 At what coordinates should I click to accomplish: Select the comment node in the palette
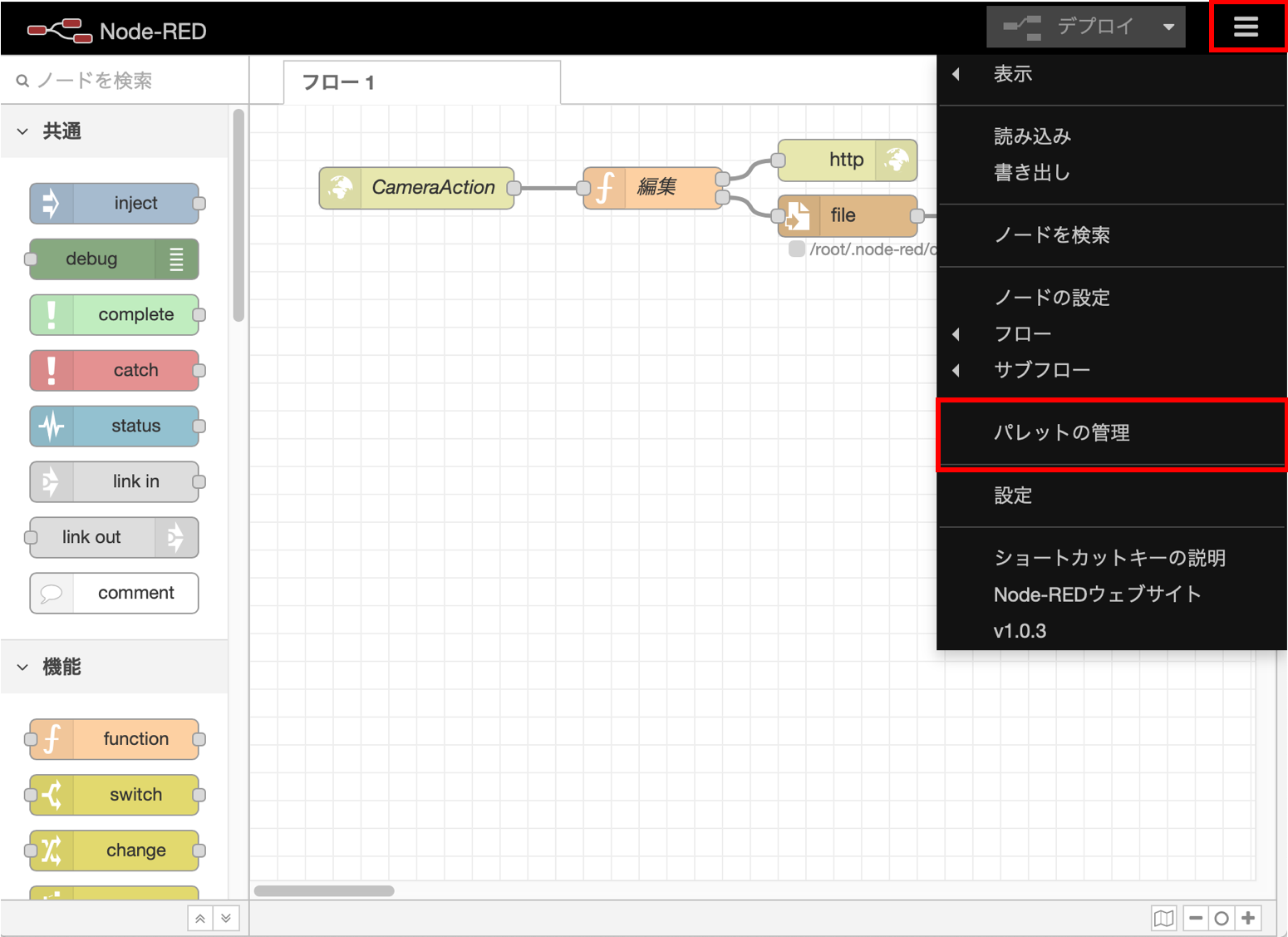(x=114, y=593)
